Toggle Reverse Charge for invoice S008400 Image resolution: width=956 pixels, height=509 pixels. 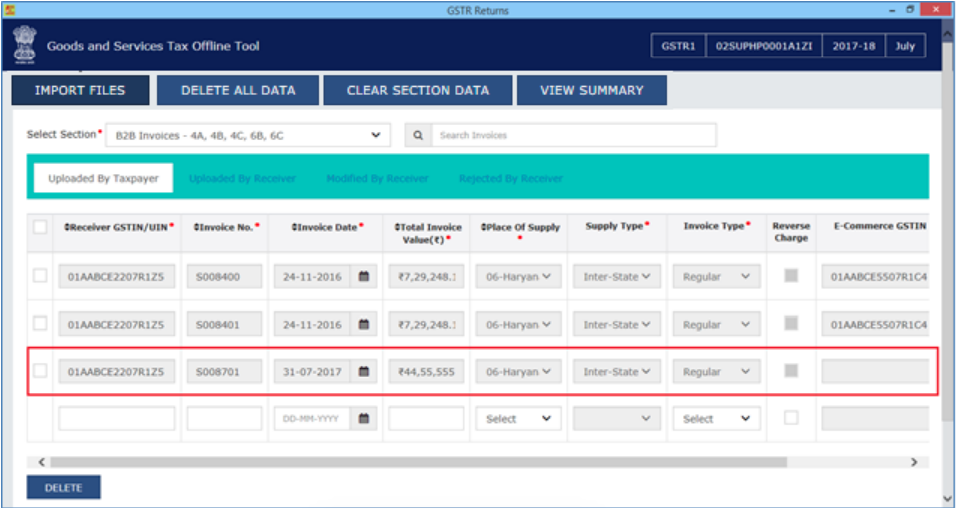(x=791, y=276)
